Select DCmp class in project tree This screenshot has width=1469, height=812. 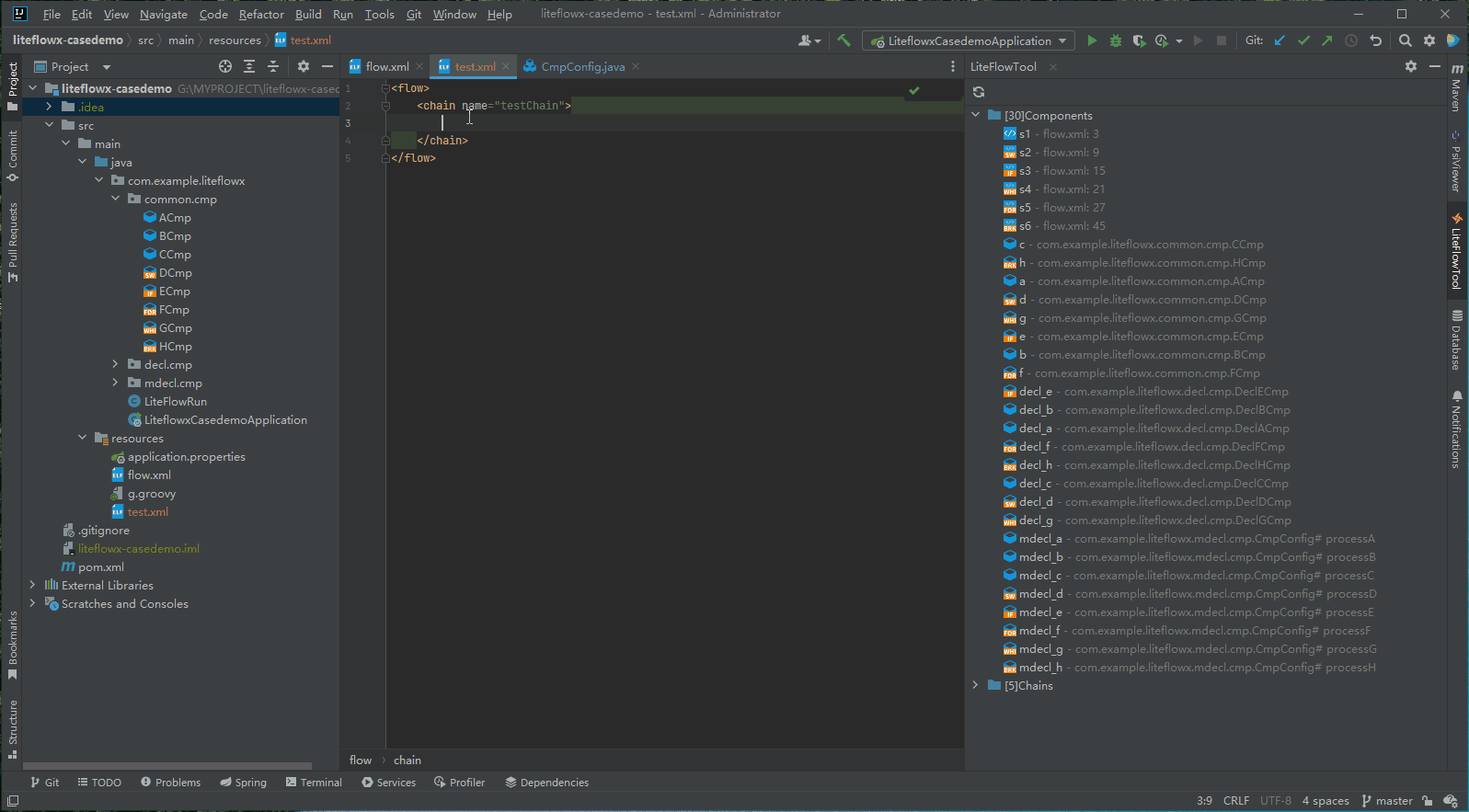click(175, 272)
